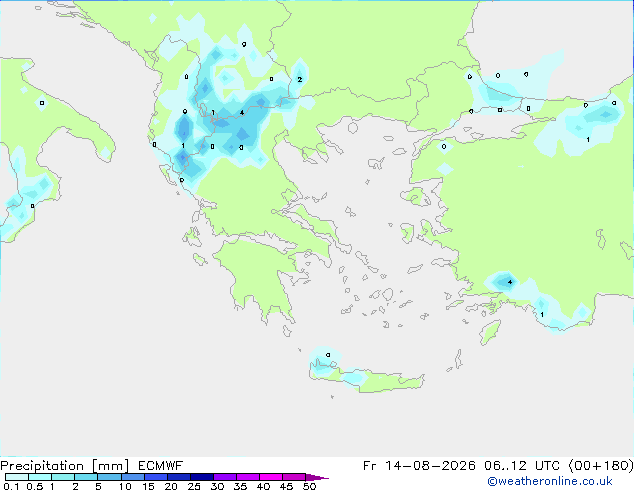This screenshot has width=634, height=490.
Task: Choose the 2–5 mm legend color swatch
Action: [86, 477]
